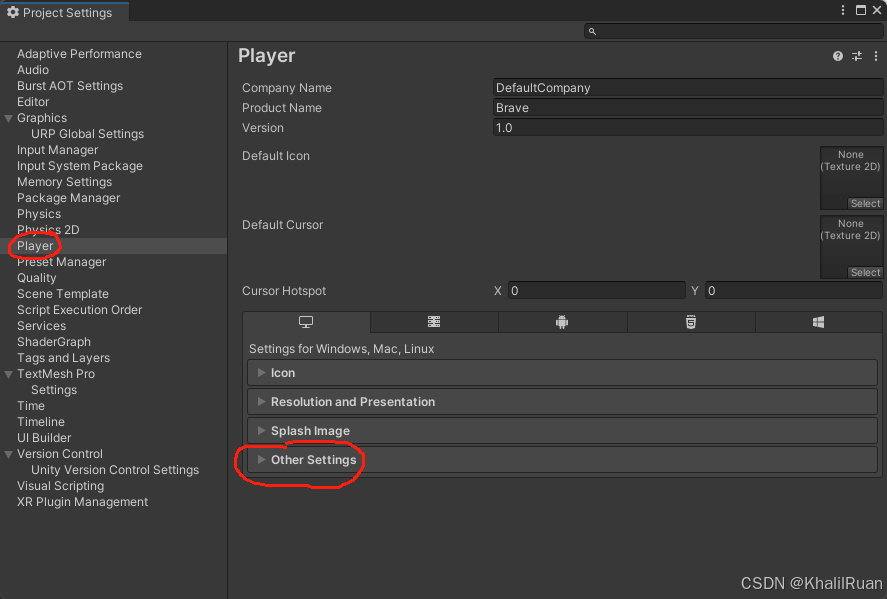Image resolution: width=887 pixels, height=599 pixels.
Task: Open Services settings
Action: pos(41,326)
